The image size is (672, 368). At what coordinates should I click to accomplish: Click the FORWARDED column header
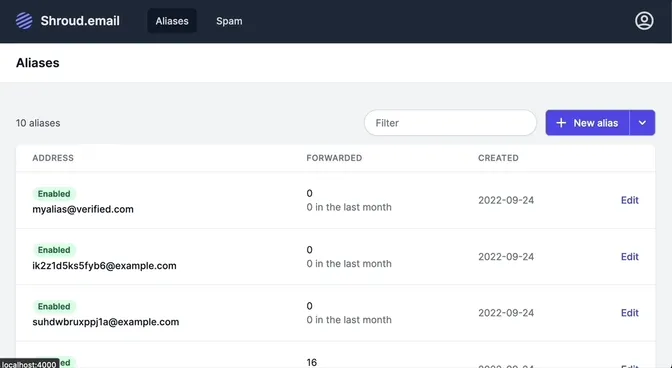click(334, 158)
